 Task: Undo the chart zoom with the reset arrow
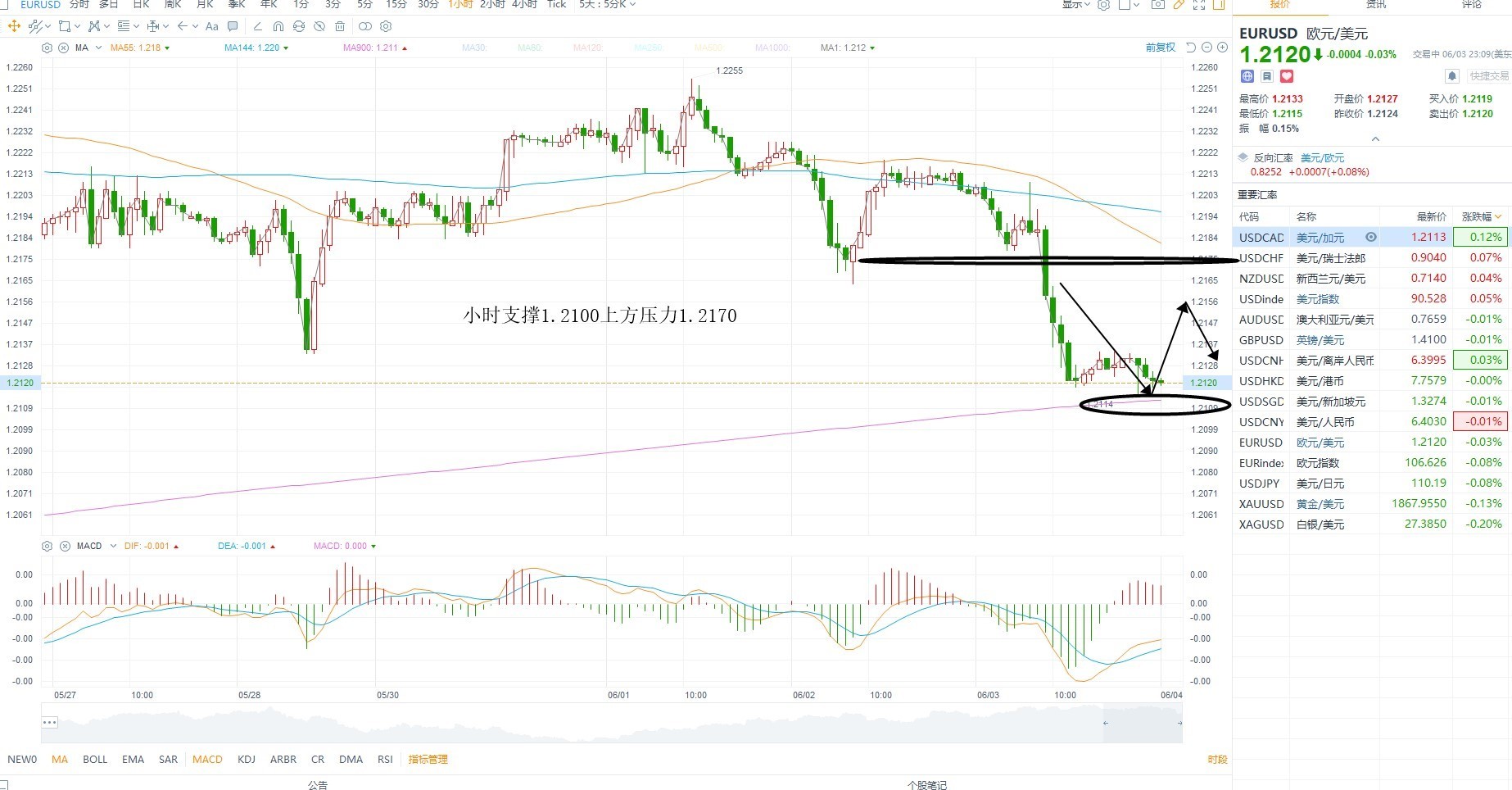tap(1191, 48)
